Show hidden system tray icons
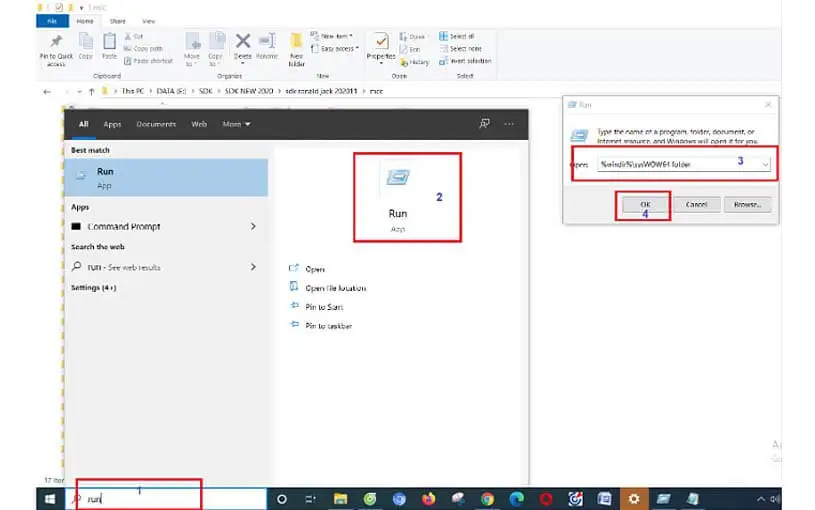The height and width of the screenshot is (510, 815). click(x=760, y=499)
